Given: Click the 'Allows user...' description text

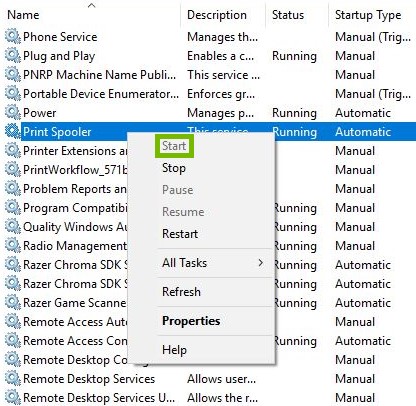Looking at the screenshot, I should point(221,379).
